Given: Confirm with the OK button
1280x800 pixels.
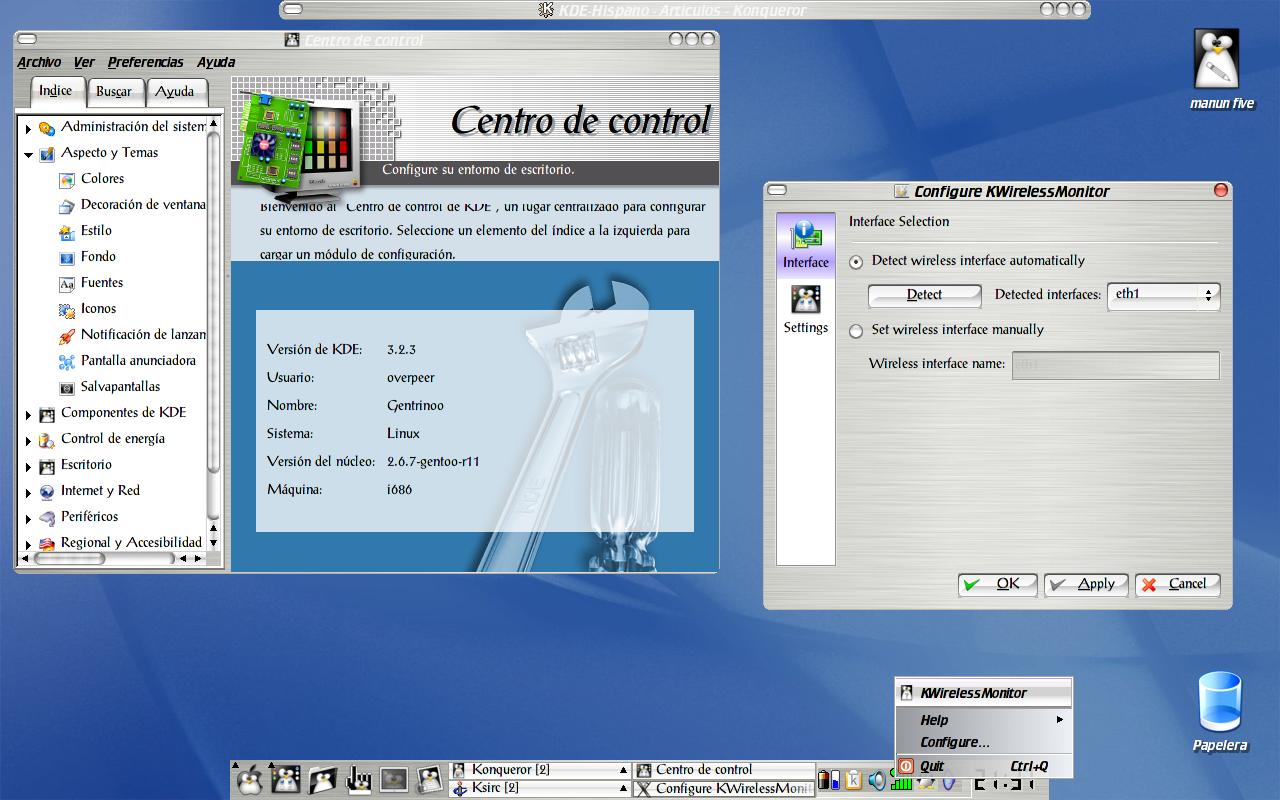Looking at the screenshot, I should [x=998, y=584].
